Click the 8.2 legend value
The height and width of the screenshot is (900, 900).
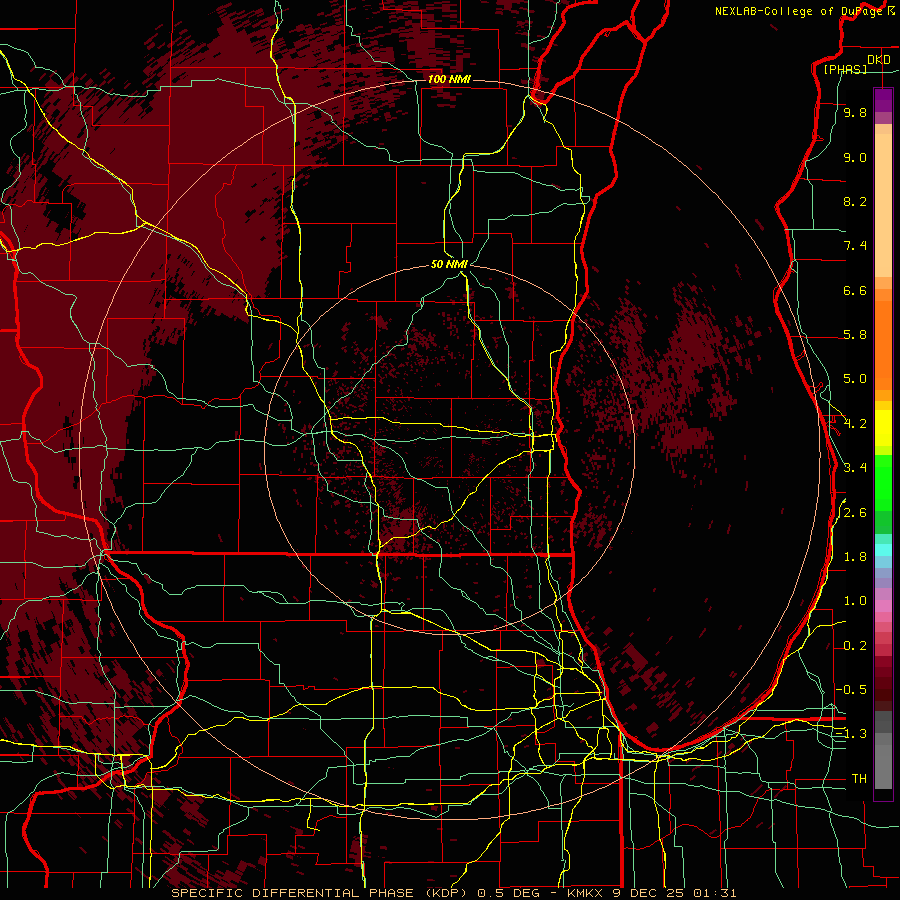[x=855, y=201]
